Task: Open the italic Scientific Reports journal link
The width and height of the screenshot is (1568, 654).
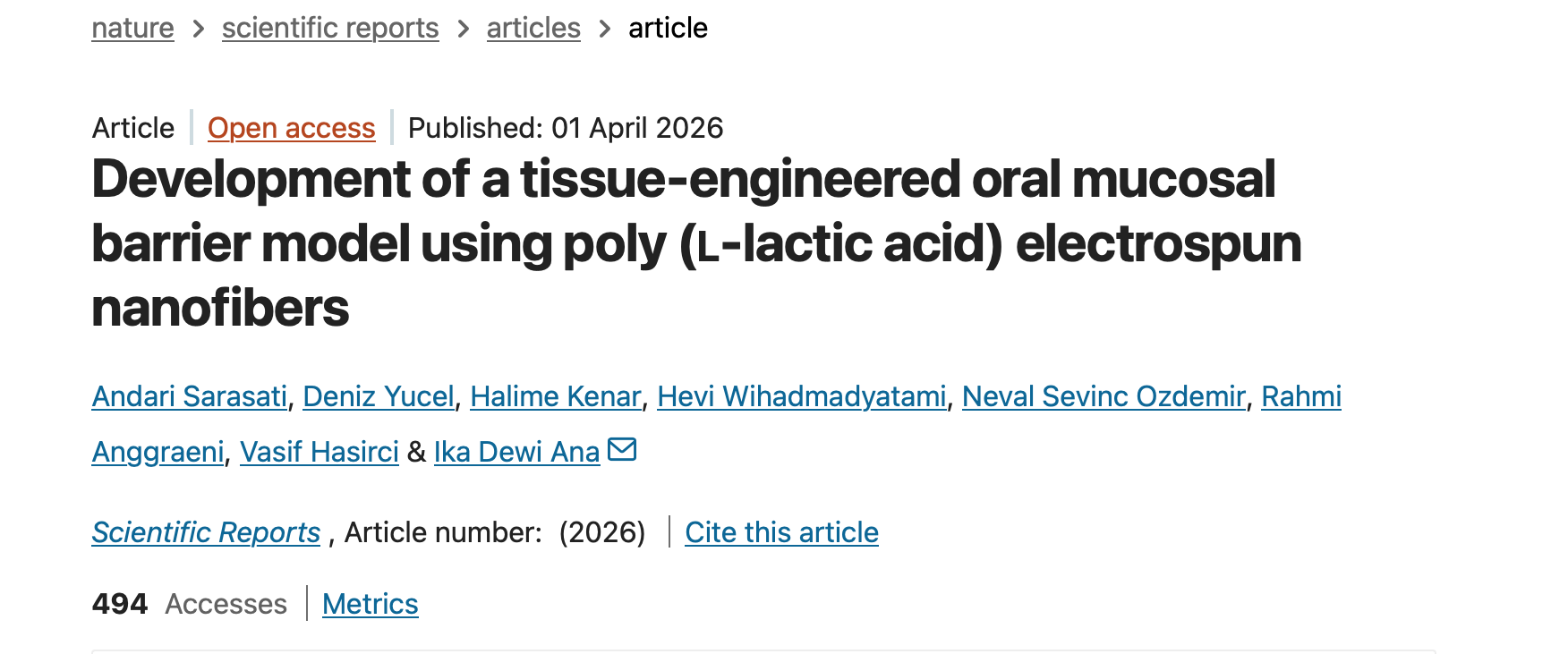Action: [x=206, y=532]
